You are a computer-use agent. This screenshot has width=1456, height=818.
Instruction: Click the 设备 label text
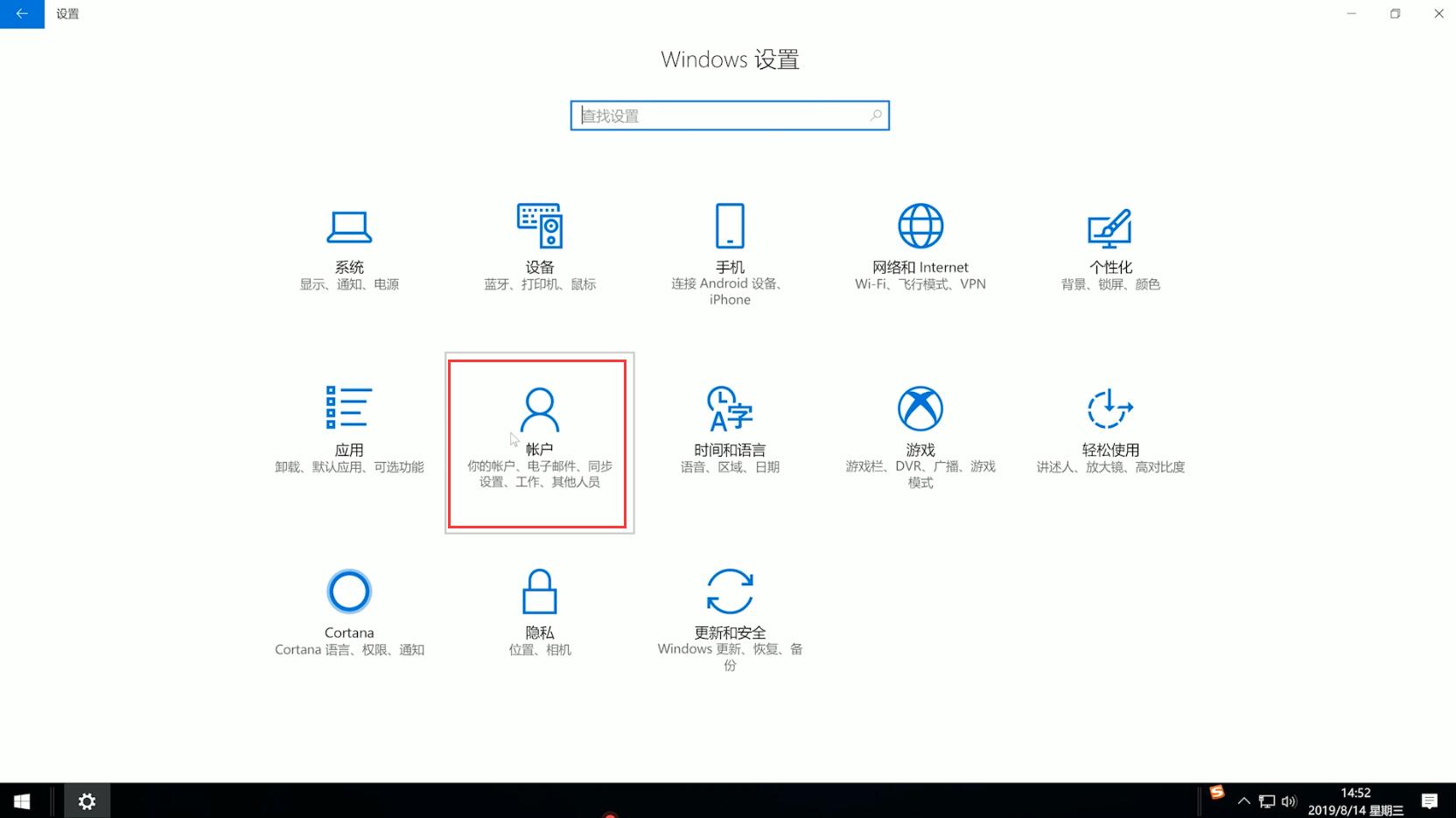[x=540, y=267]
